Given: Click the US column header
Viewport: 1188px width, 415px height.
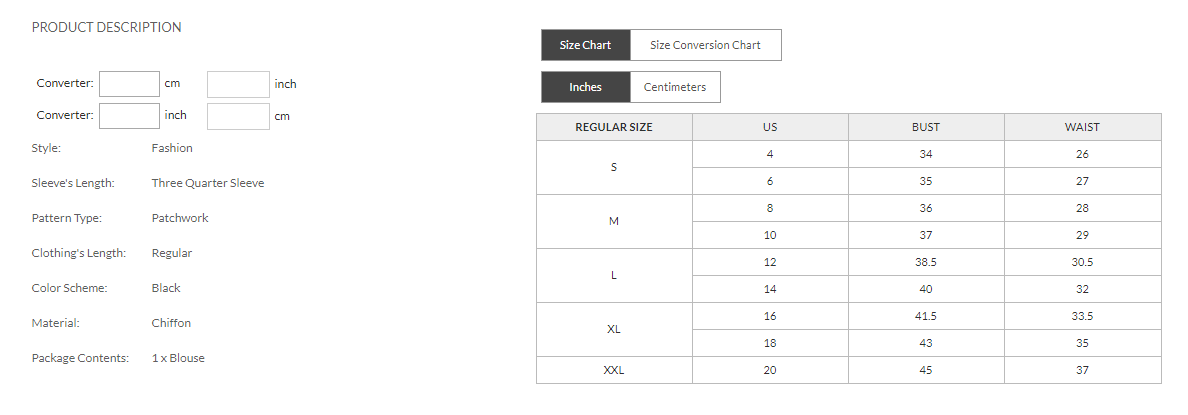Looking at the screenshot, I should click(771, 127).
